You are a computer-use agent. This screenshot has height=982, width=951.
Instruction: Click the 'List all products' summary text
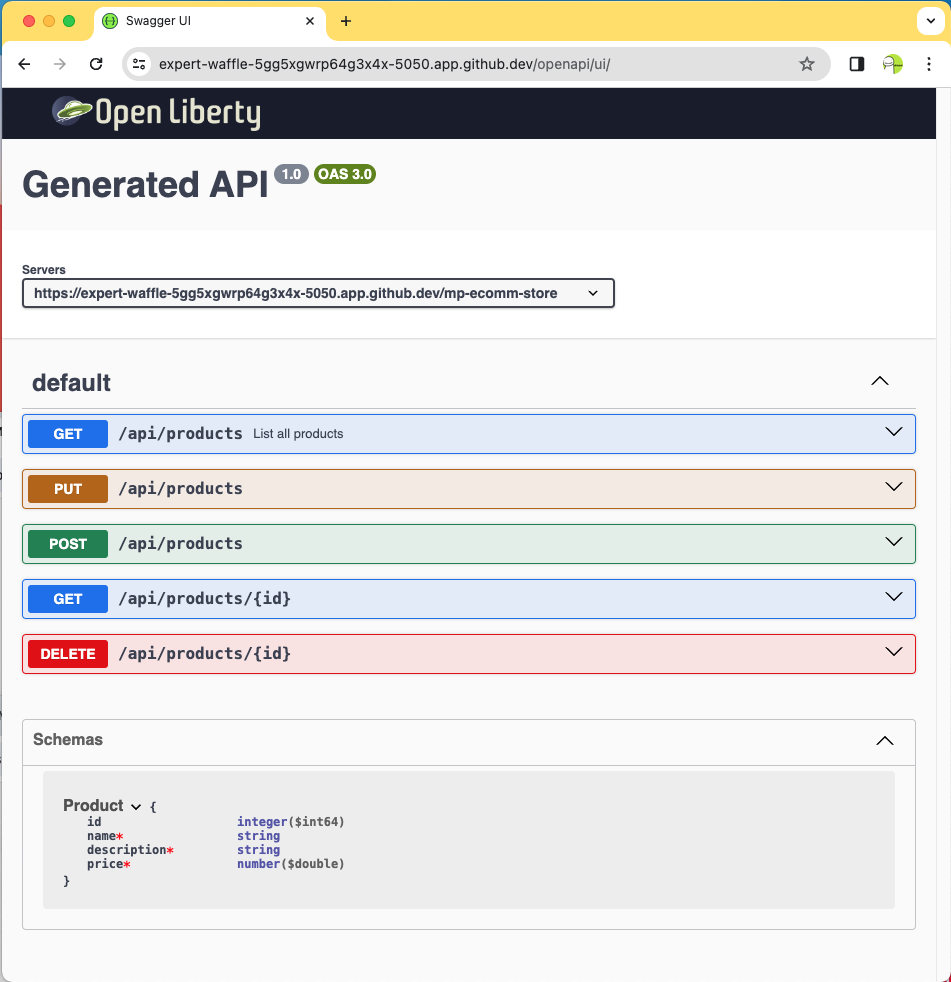click(298, 434)
